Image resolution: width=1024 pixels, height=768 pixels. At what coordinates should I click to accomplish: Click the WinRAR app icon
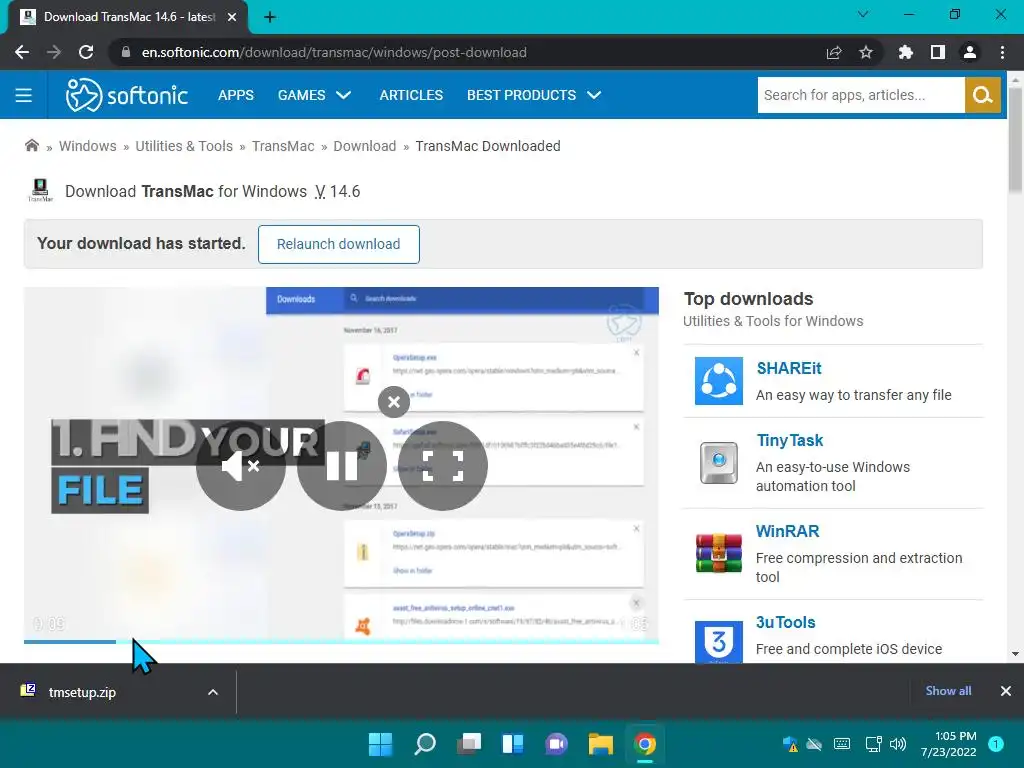pyautogui.click(x=718, y=553)
